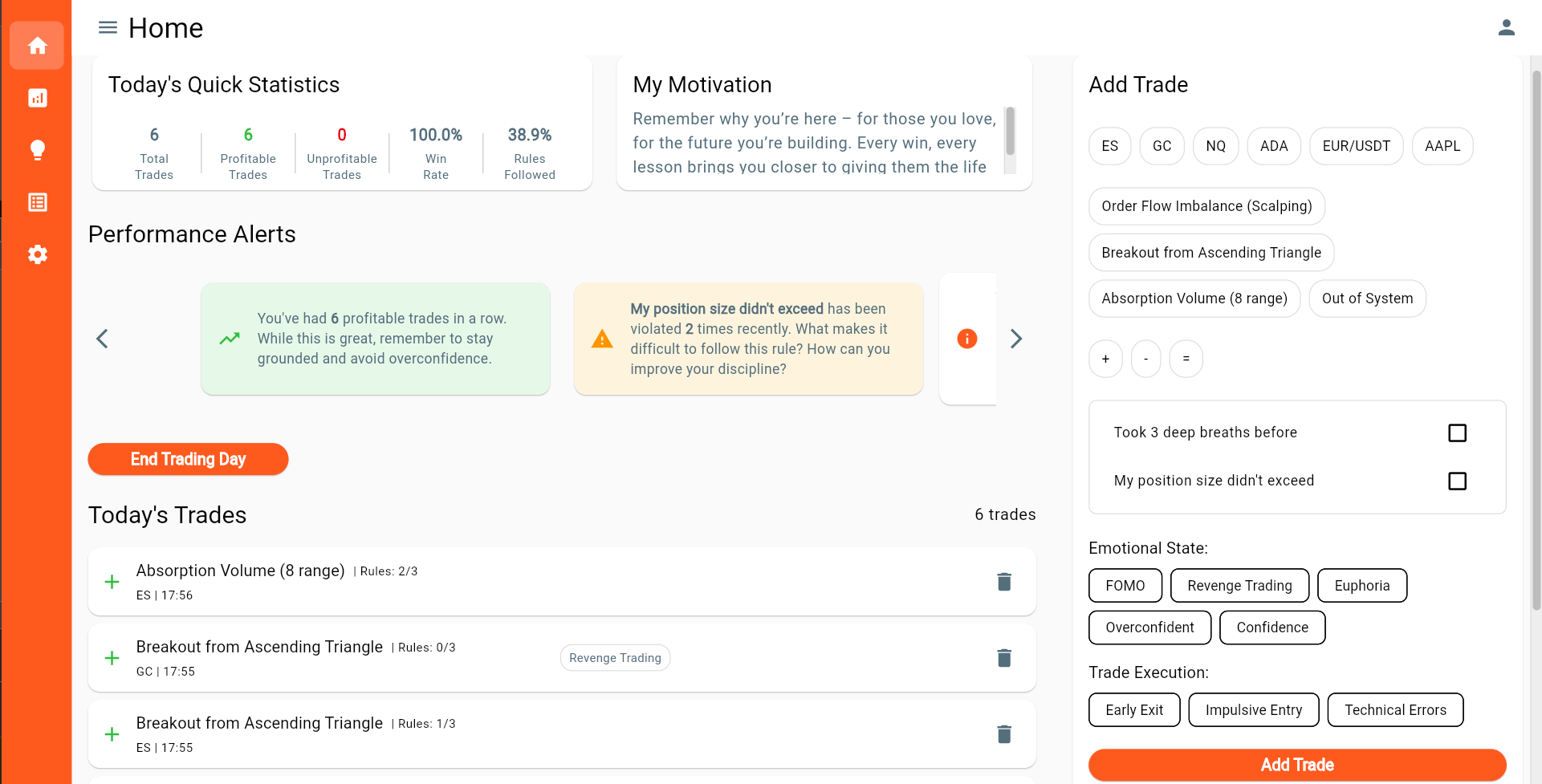The height and width of the screenshot is (784, 1542).
Task: Choose Out of System setup chip
Action: click(1367, 299)
